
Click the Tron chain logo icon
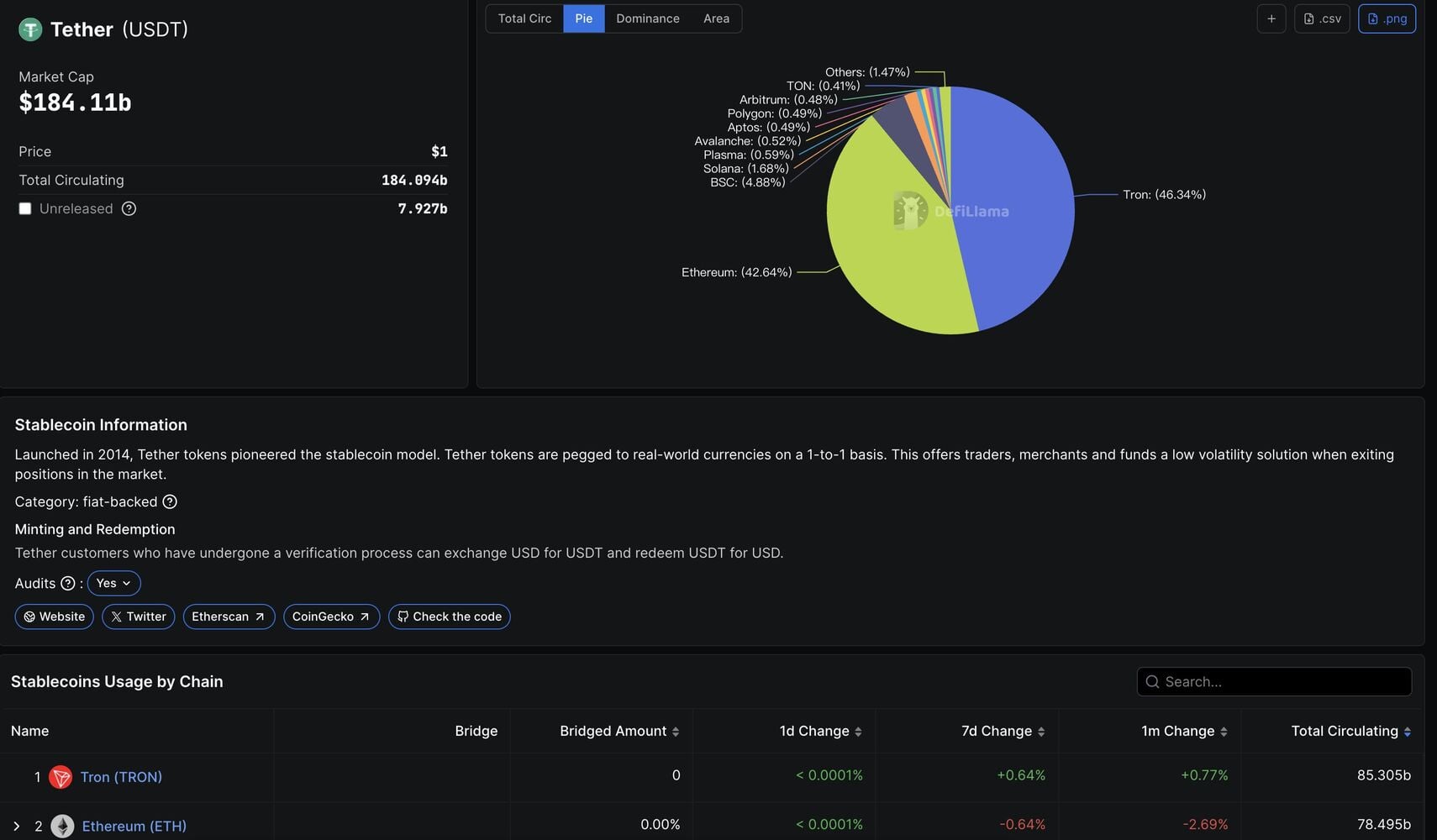pyautogui.click(x=61, y=777)
